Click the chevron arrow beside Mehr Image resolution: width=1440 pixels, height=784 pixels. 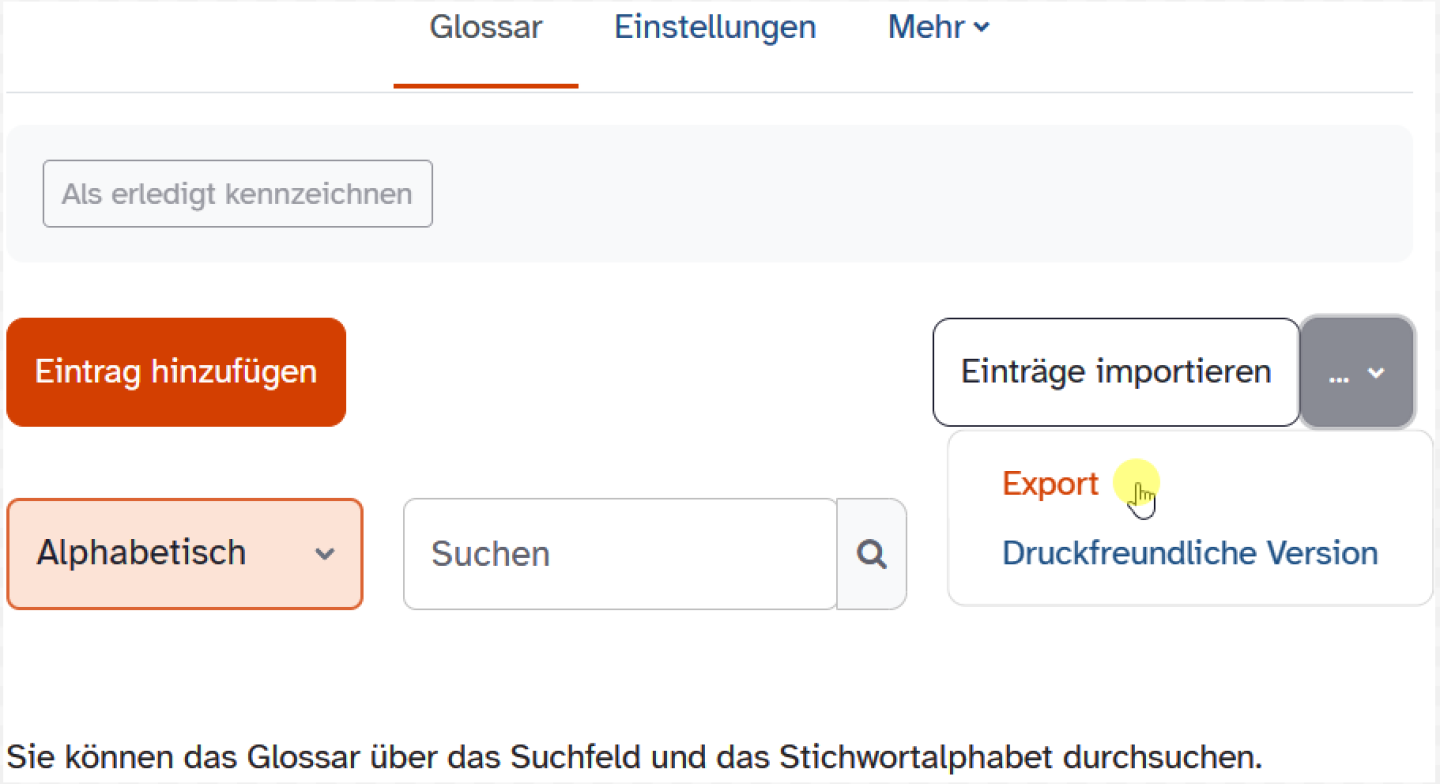tap(982, 28)
